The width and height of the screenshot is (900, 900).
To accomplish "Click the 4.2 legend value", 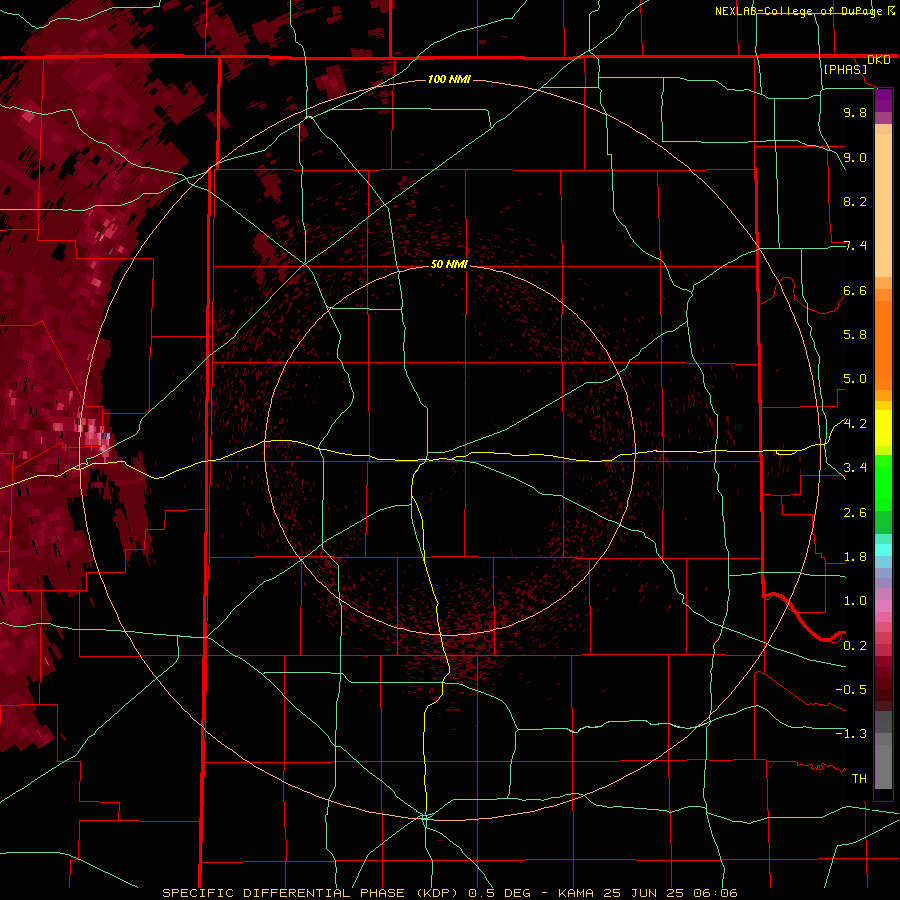I will 855,424.
